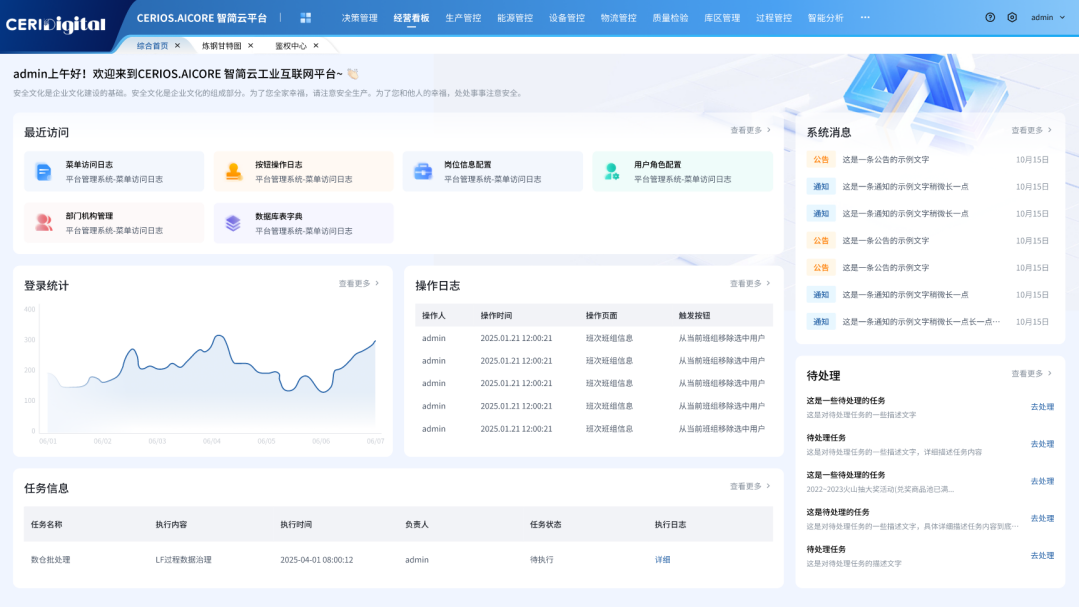Screen dimensions: 1079x607
Task: Open the settings gear icon in header
Action: [1012, 18]
